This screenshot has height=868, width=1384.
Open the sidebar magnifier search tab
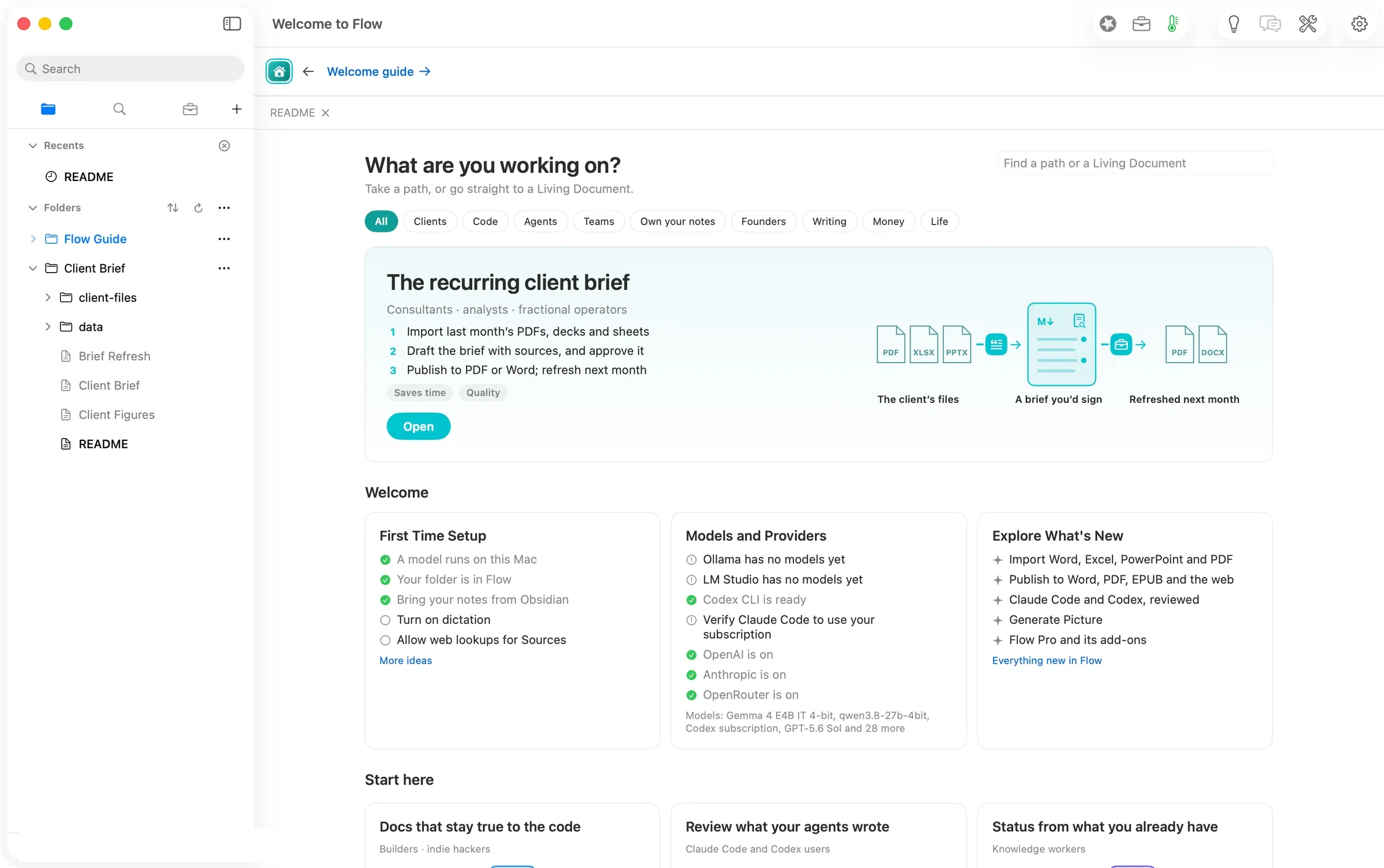[119, 109]
